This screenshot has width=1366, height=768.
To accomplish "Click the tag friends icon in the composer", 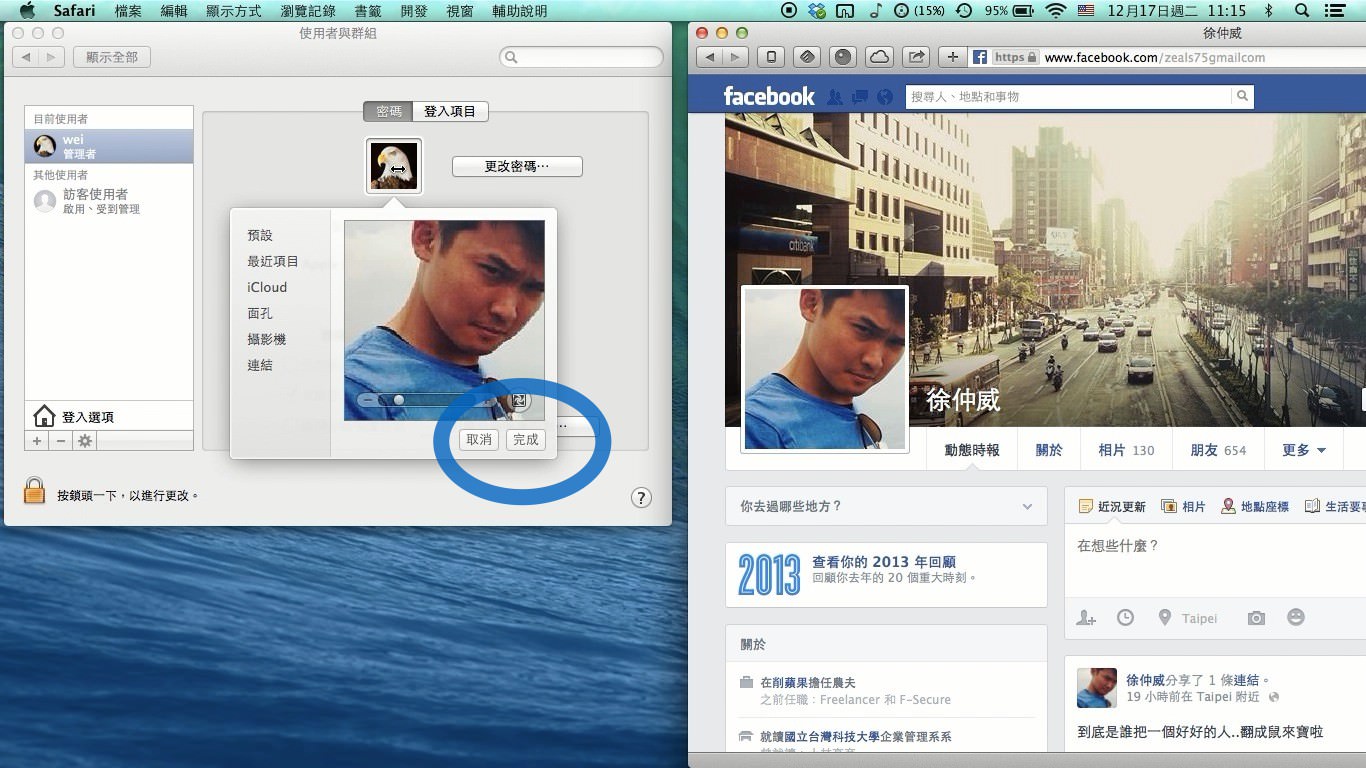I will 1086,618.
